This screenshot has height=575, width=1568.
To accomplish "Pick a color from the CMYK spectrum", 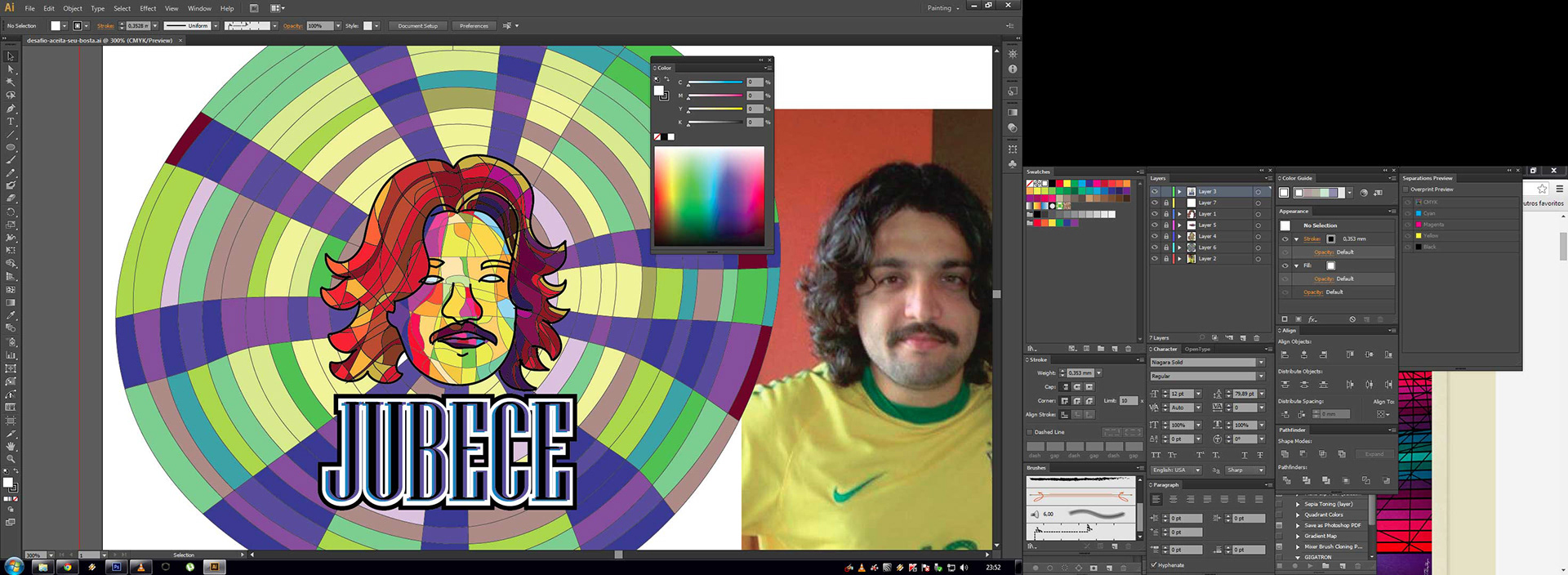I will point(709,196).
